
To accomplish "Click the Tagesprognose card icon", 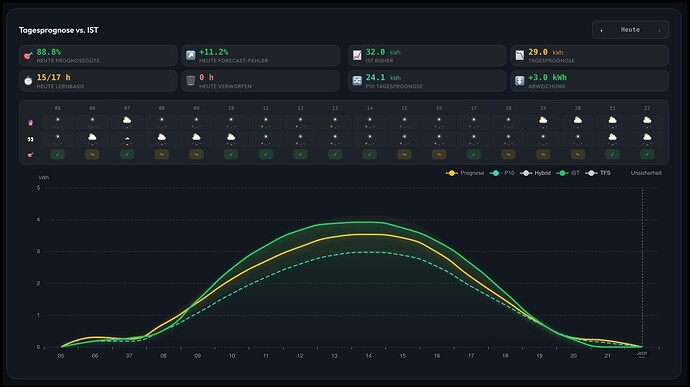I will coord(520,55).
